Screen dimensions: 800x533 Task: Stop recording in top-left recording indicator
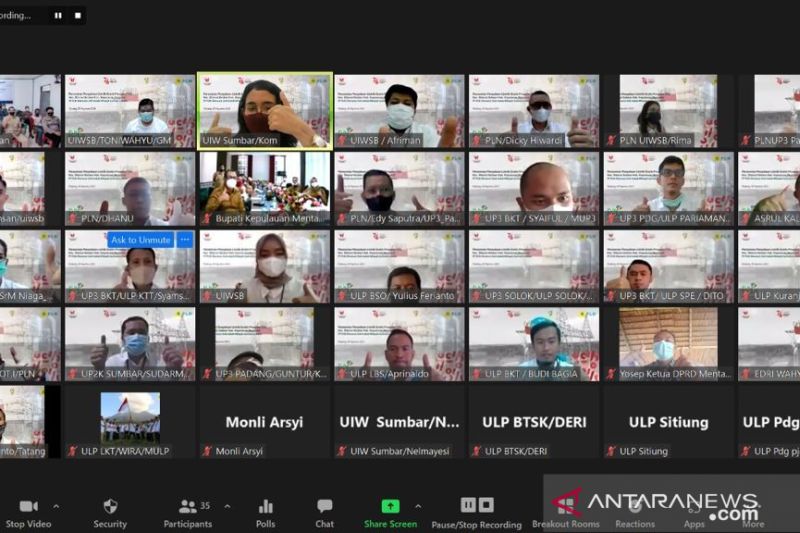tap(78, 15)
